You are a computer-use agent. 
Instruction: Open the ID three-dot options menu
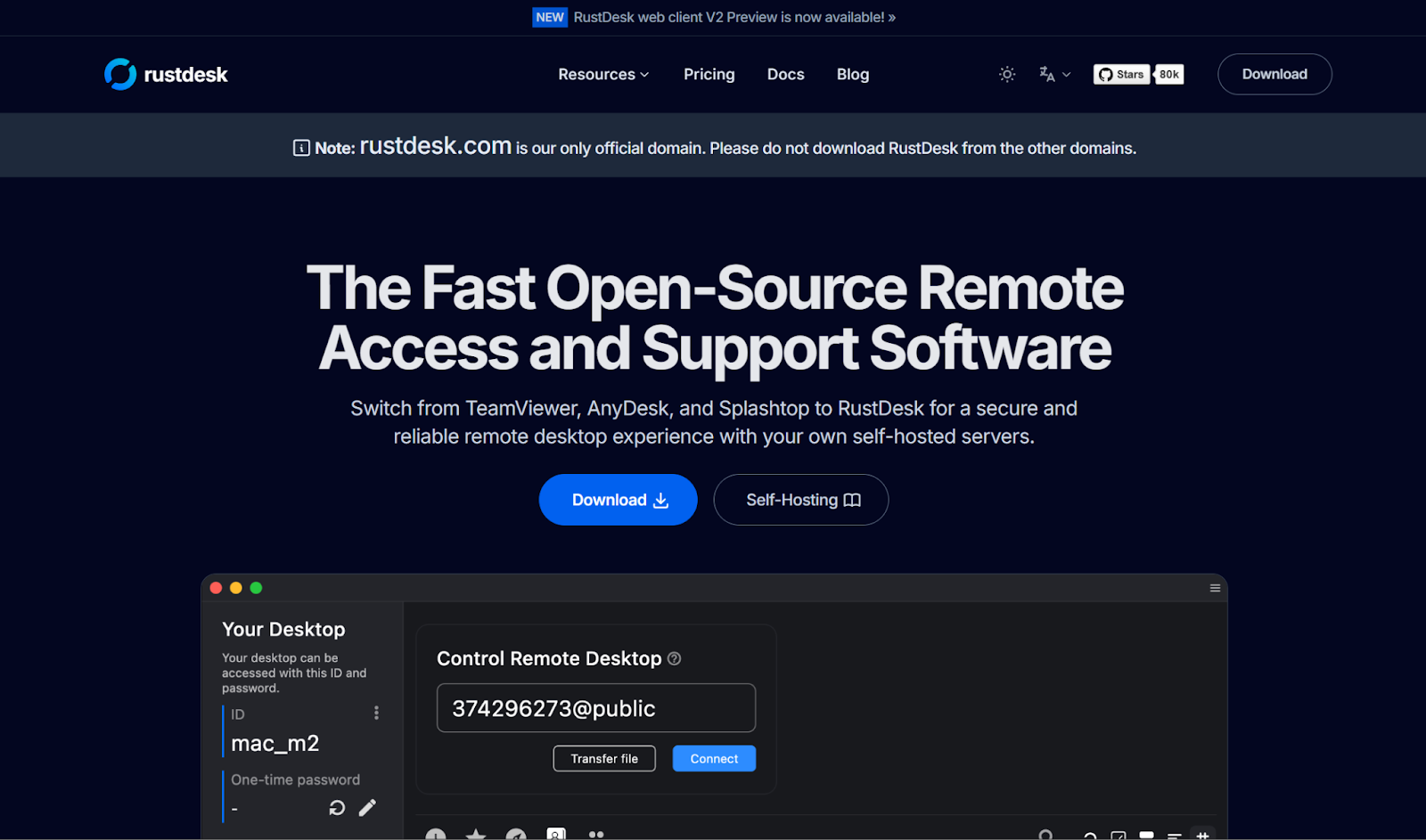(x=376, y=713)
